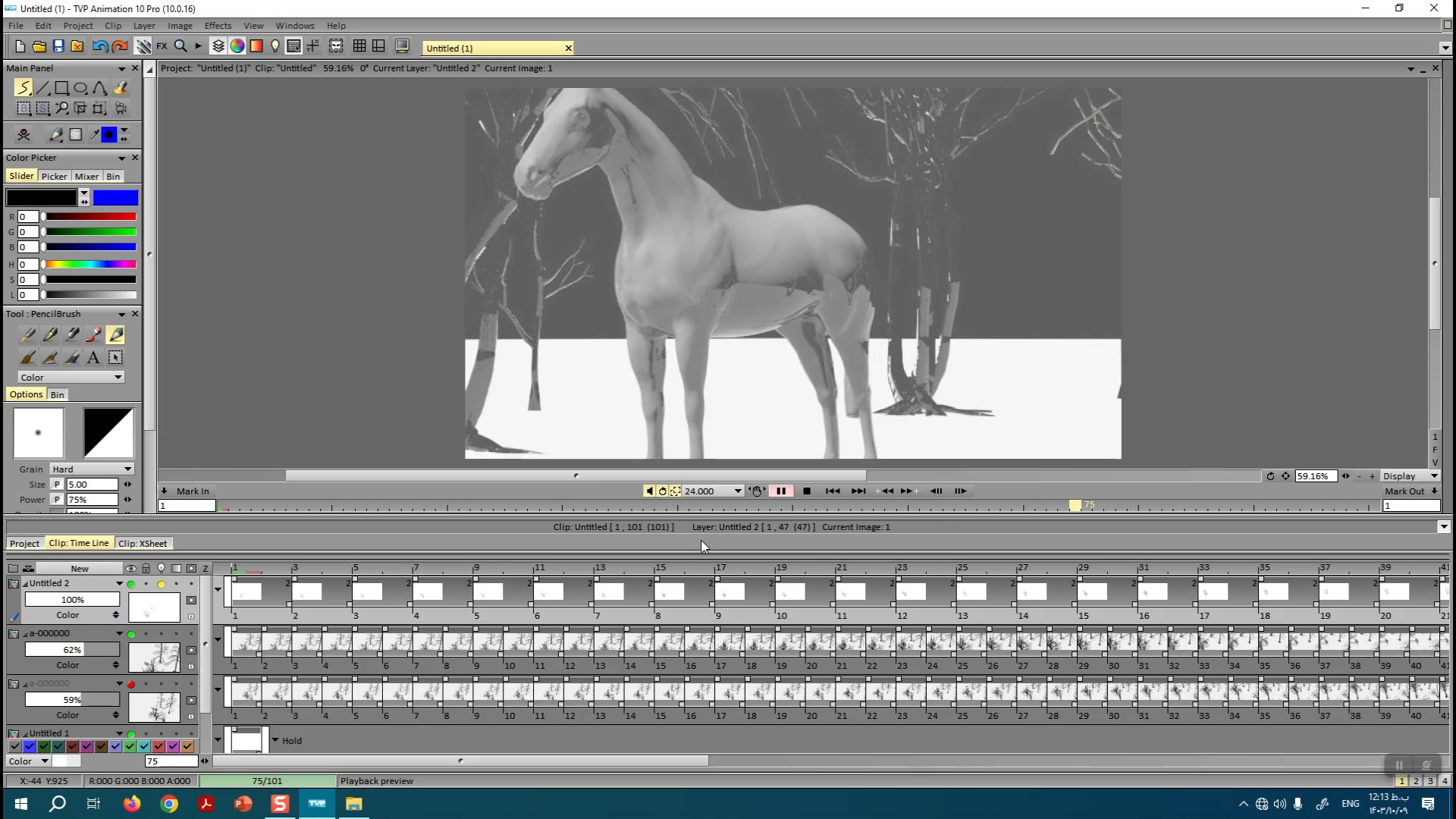Viewport: 1456px width, 819px height.
Task: Jump to the first frame
Action: tap(833, 491)
